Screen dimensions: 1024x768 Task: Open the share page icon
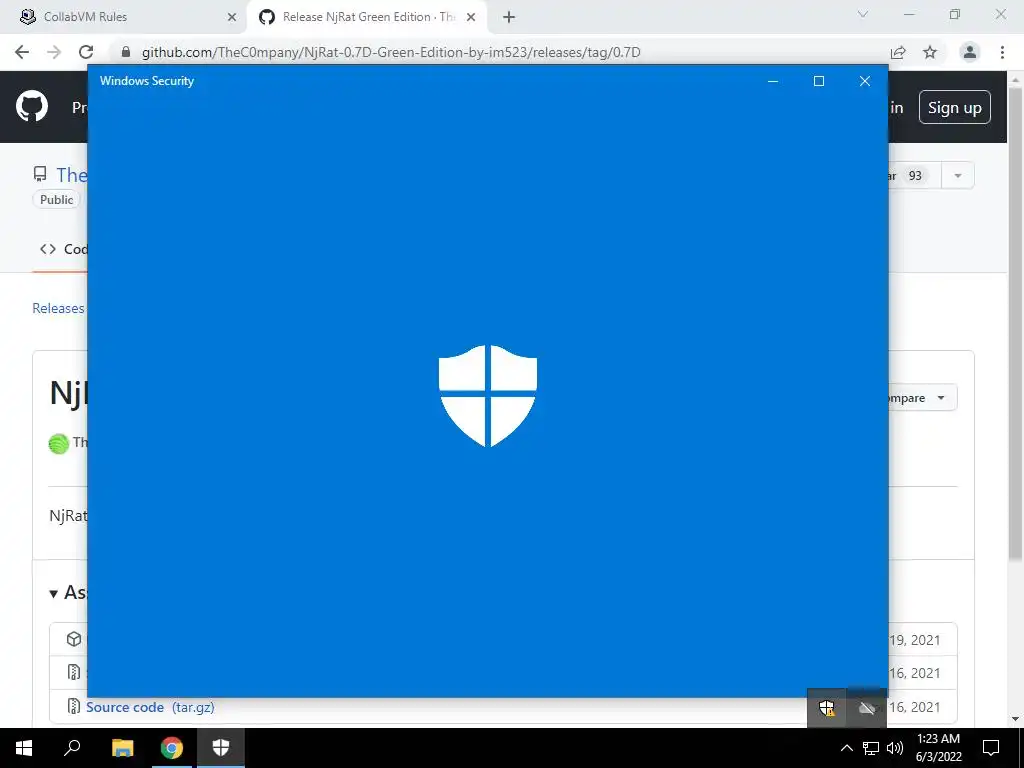tap(898, 52)
